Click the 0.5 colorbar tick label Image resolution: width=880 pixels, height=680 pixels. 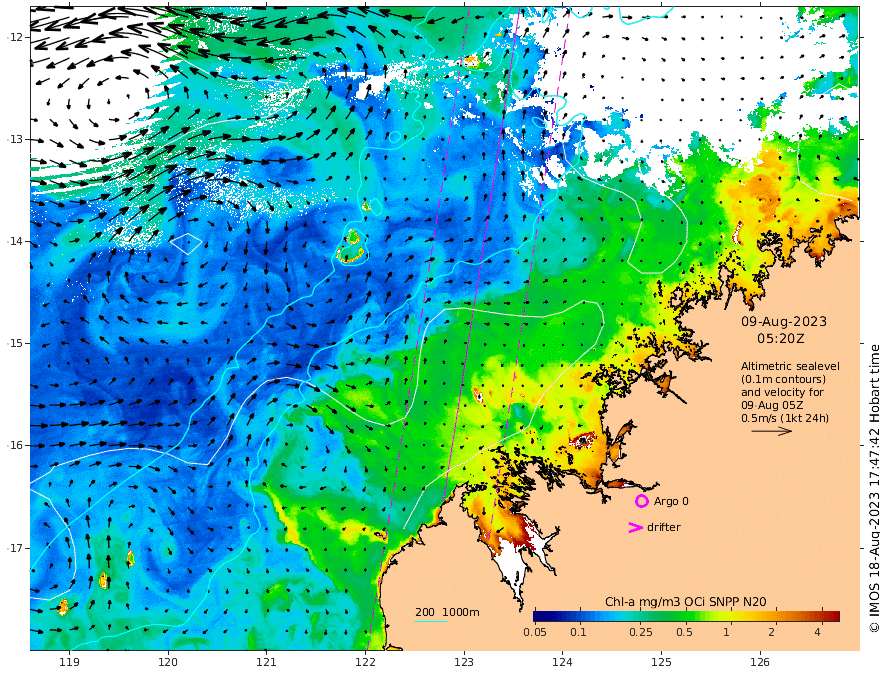point(684,632)
